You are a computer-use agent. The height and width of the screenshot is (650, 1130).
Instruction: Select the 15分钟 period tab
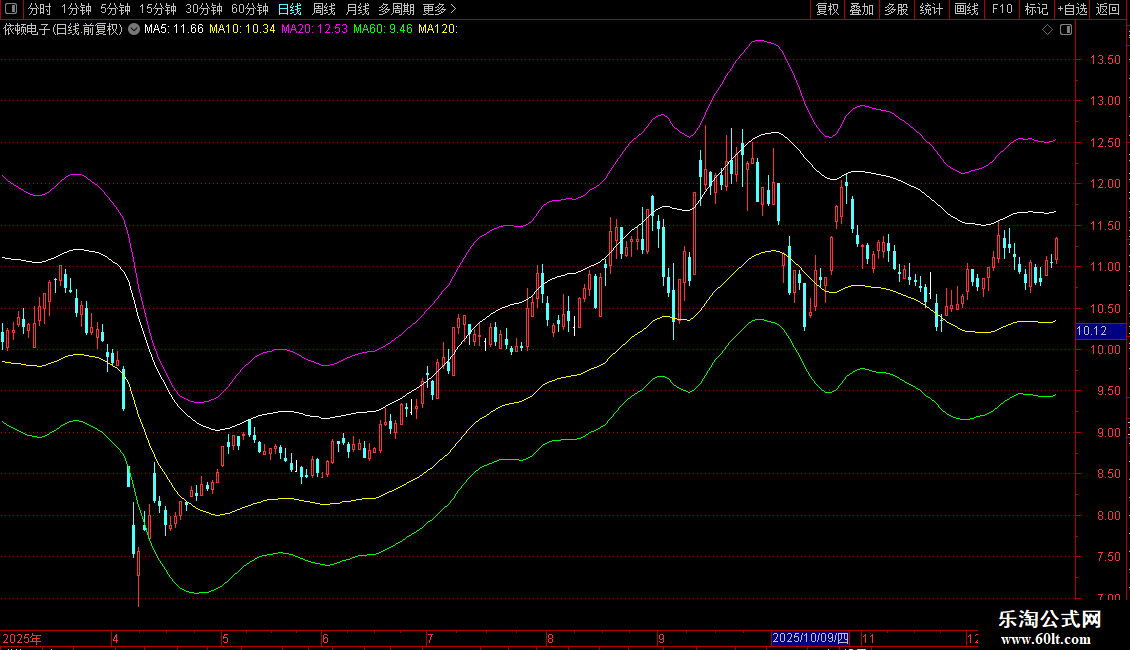pos(157,9)
